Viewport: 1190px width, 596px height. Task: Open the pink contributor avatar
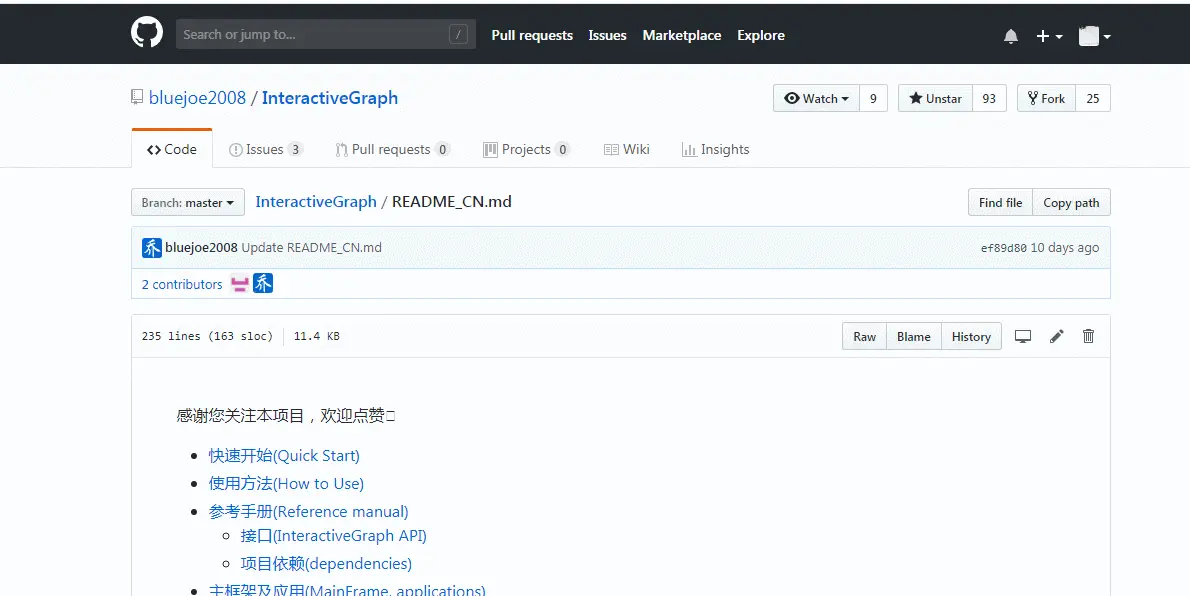(240, 284)
